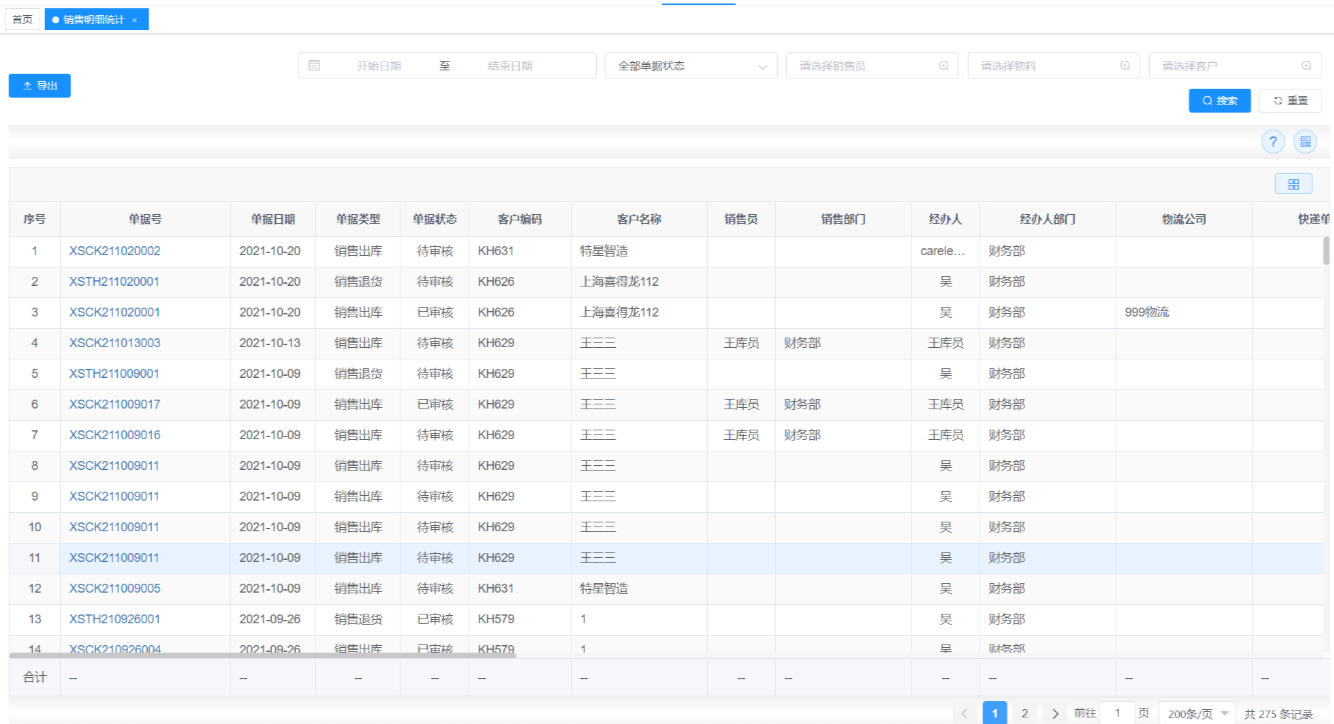Viewport: 1334px width, 724px height.
Task: Click the 导出 export button
Action: click(x=40, y=86)
